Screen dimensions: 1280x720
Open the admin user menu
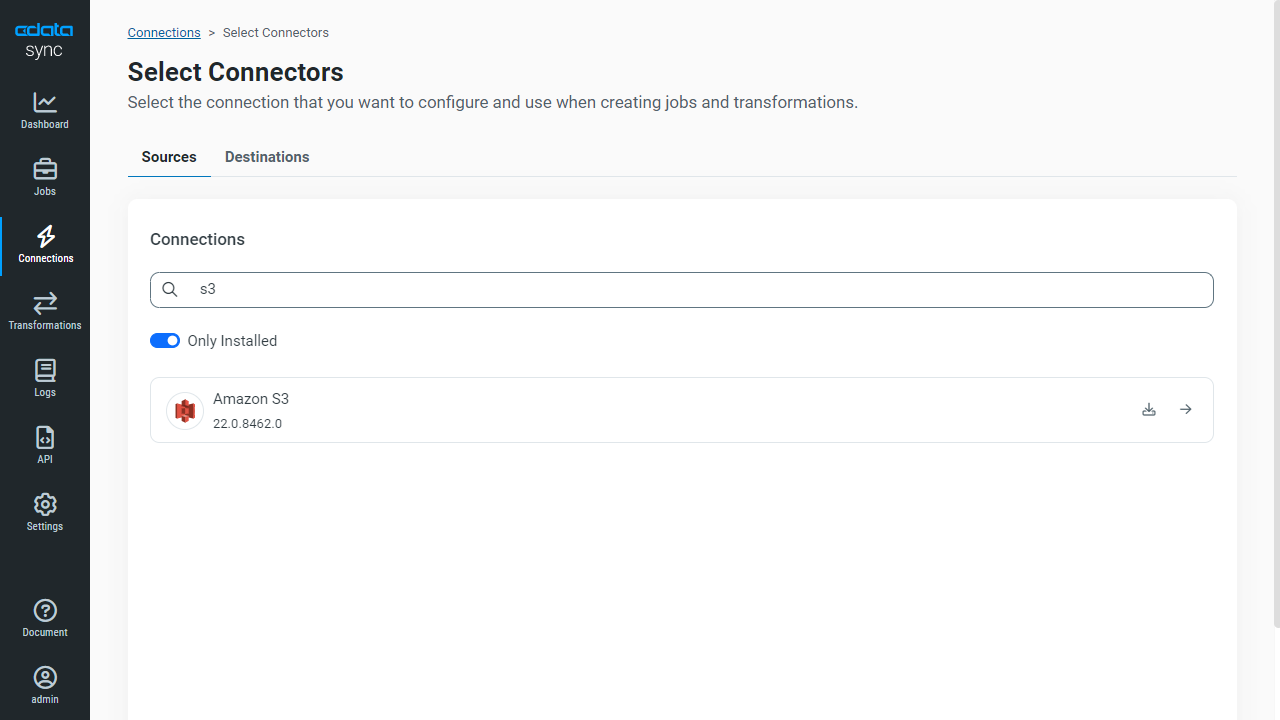(x=45, y=685)
